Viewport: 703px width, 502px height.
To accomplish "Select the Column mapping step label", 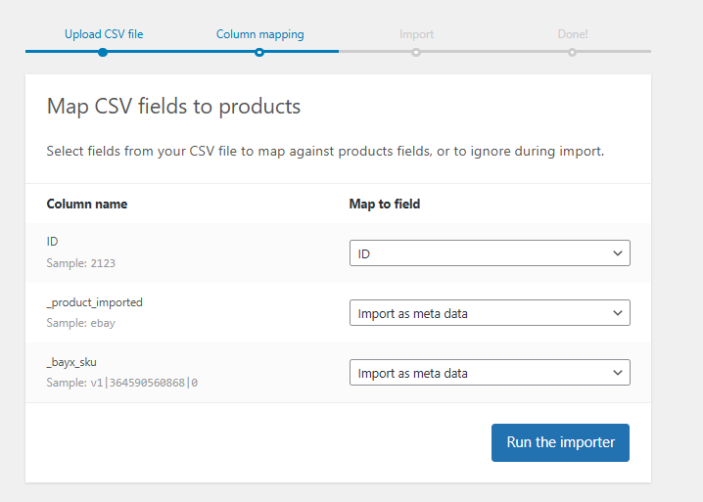I will 260,34.
